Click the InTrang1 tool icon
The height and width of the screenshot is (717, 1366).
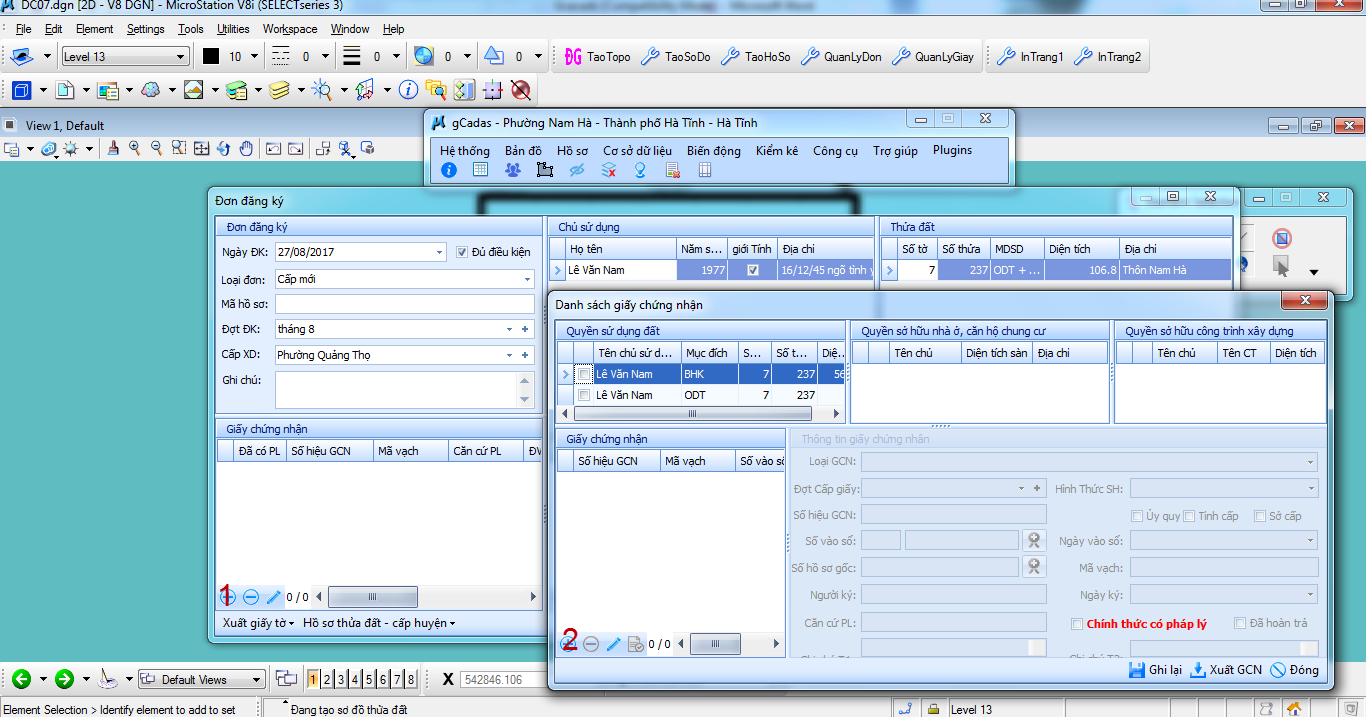pos(1005,57)
